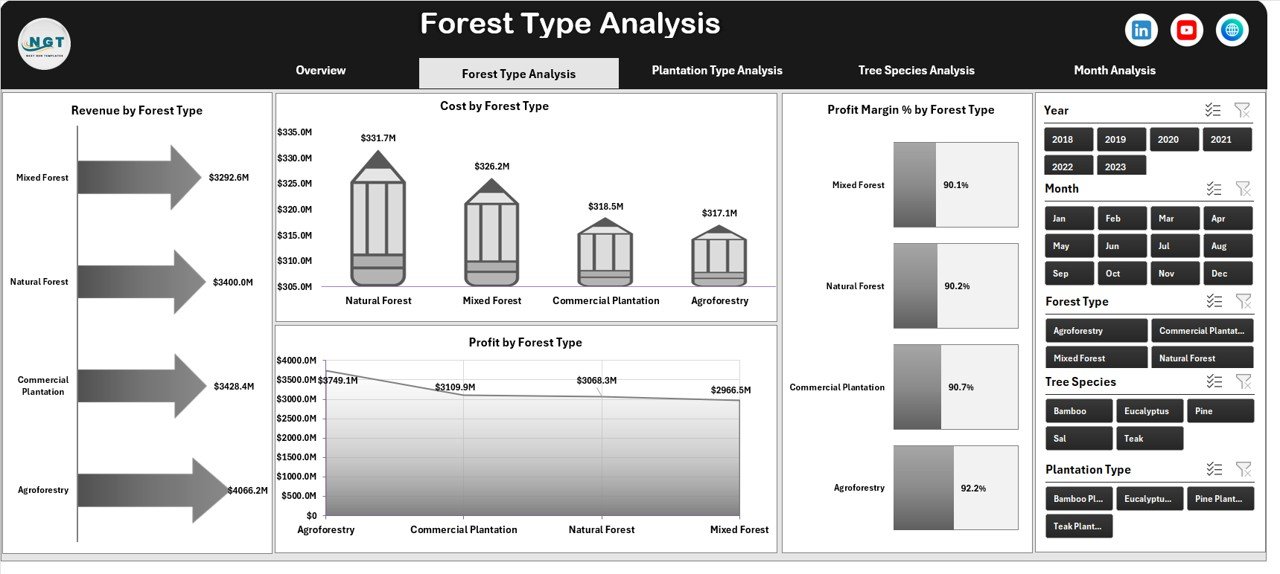
Task: Select Aug in Month slicer
Action: tap(1228, 246)
